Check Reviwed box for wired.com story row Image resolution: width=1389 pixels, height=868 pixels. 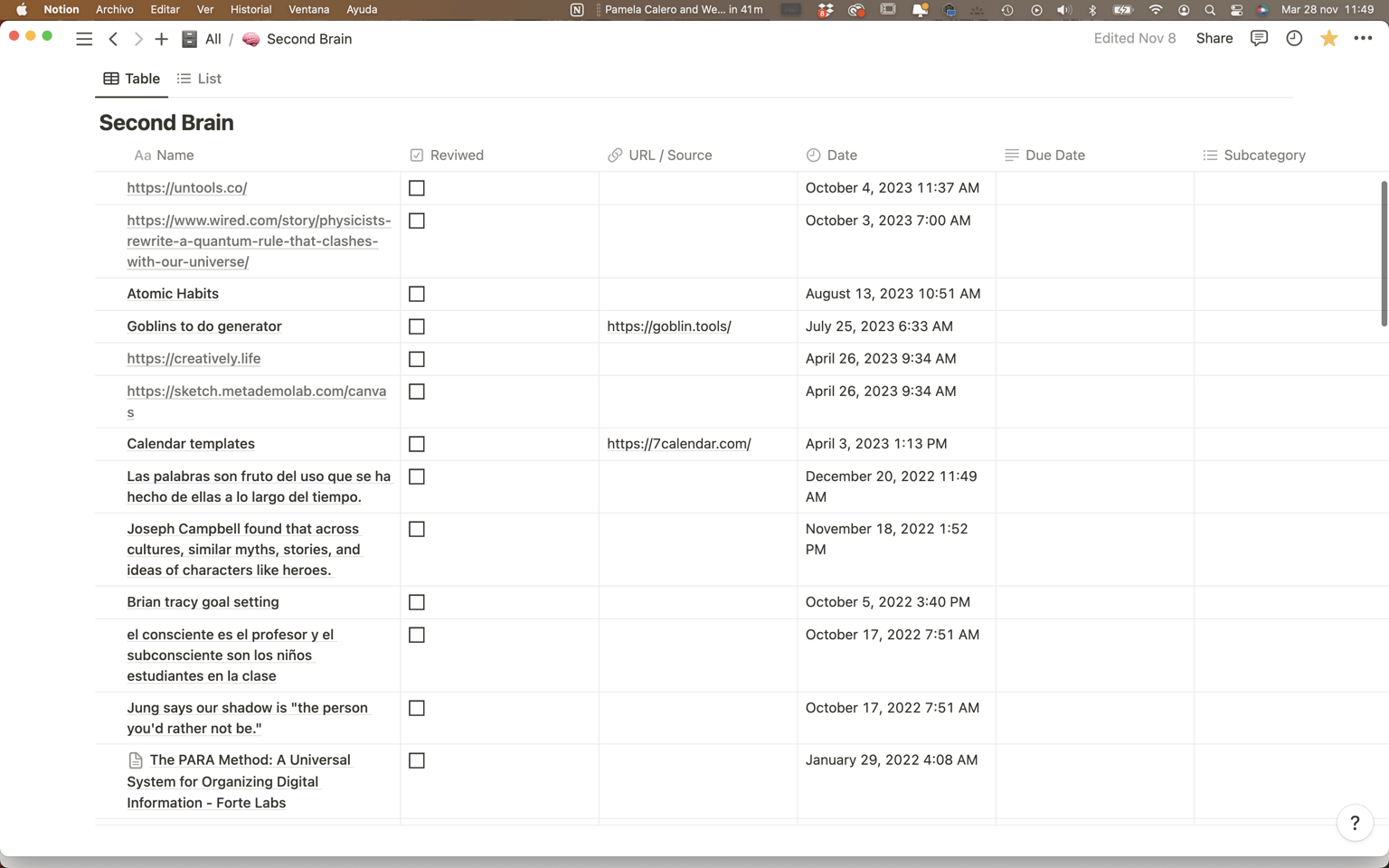click(417, 221)
